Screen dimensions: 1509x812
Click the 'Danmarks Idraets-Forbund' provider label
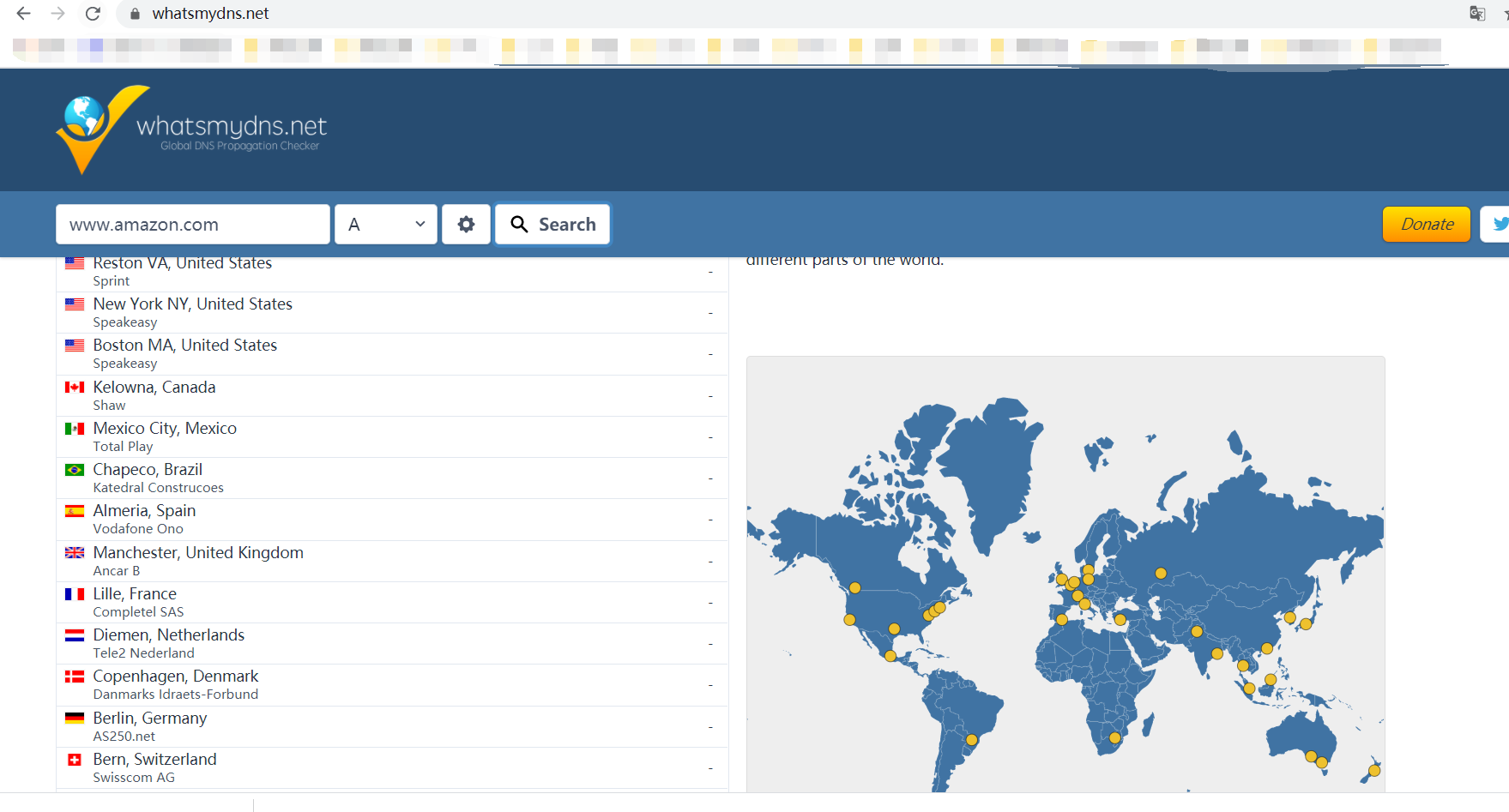[176, 695]
